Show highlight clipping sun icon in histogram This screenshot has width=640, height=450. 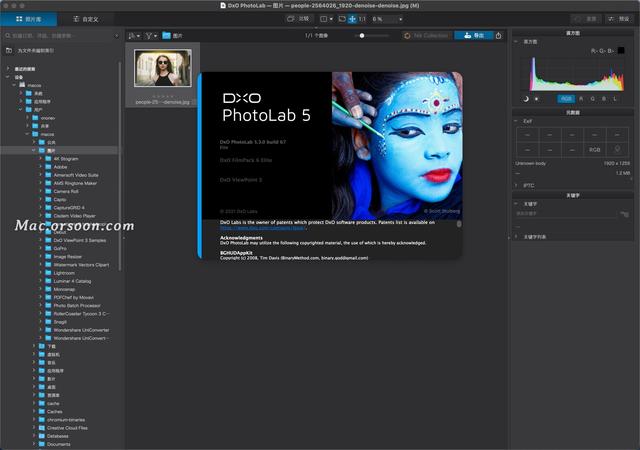click(537, 99)
